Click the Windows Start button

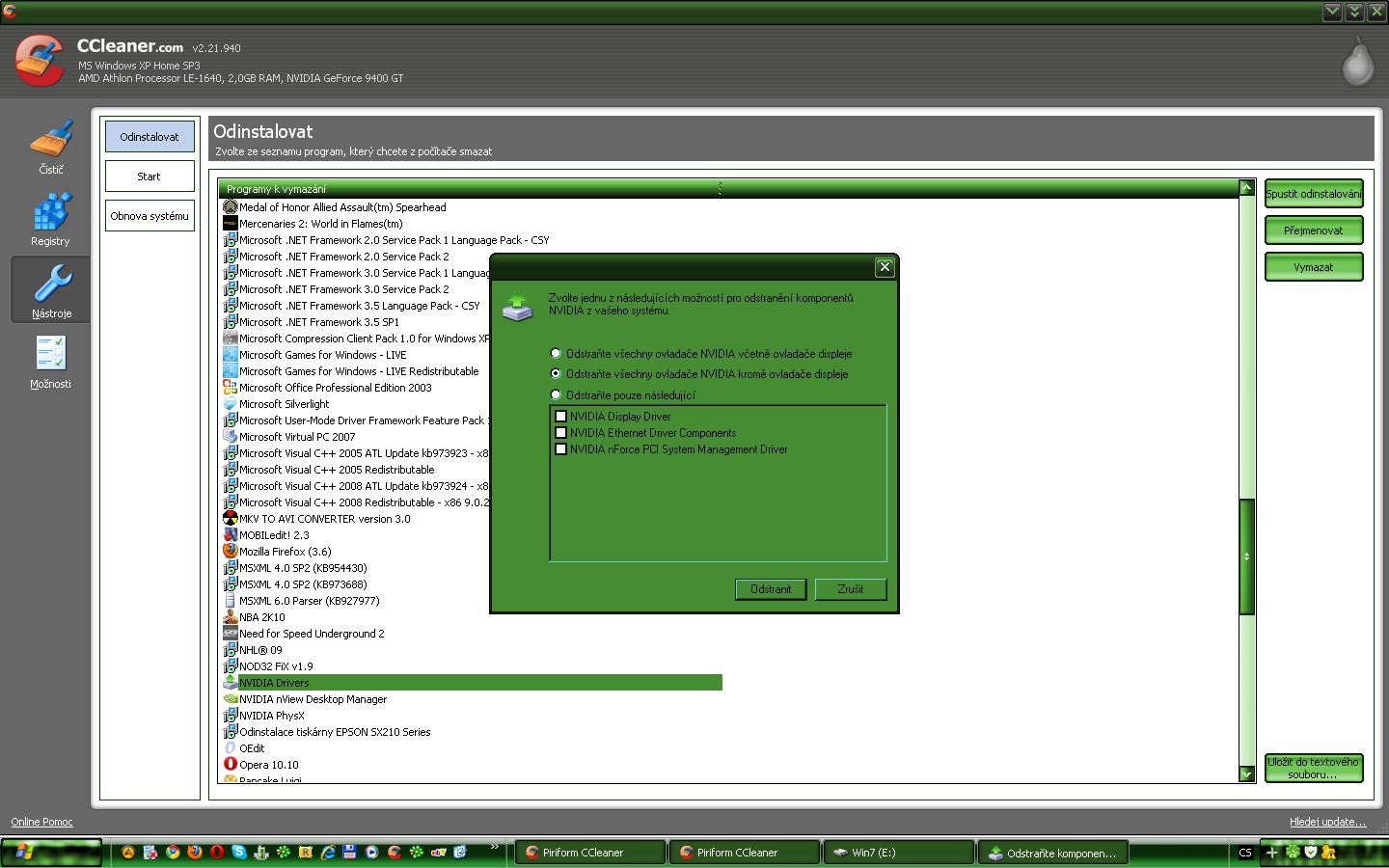[x=51, y=853]
